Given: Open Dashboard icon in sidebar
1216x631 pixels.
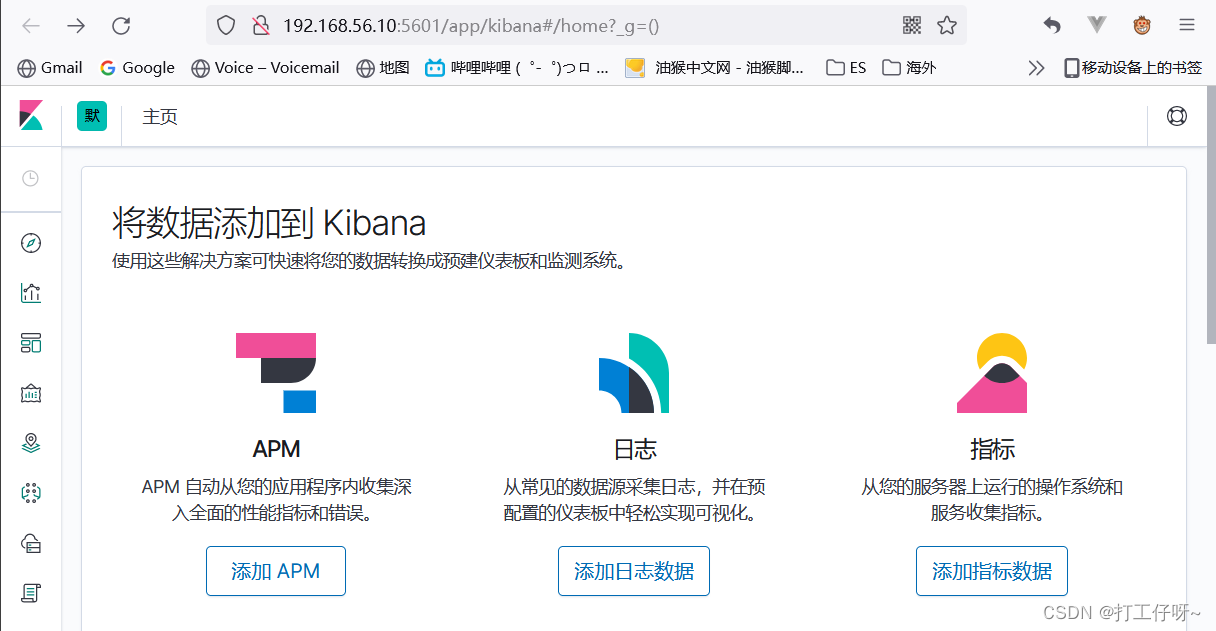Looking at the screenshot, I should [31, 343].
